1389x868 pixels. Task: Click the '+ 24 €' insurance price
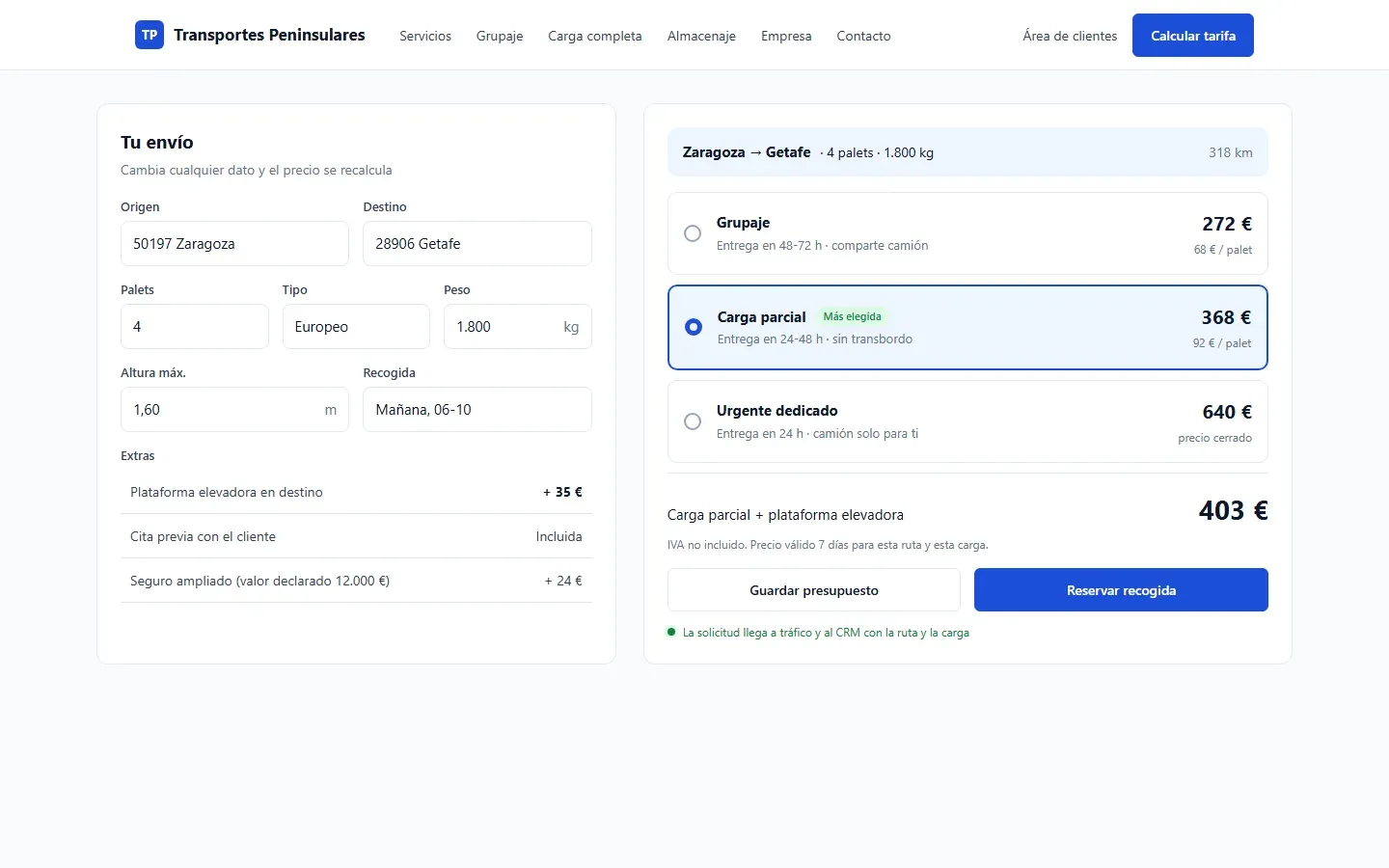[563, 581]
